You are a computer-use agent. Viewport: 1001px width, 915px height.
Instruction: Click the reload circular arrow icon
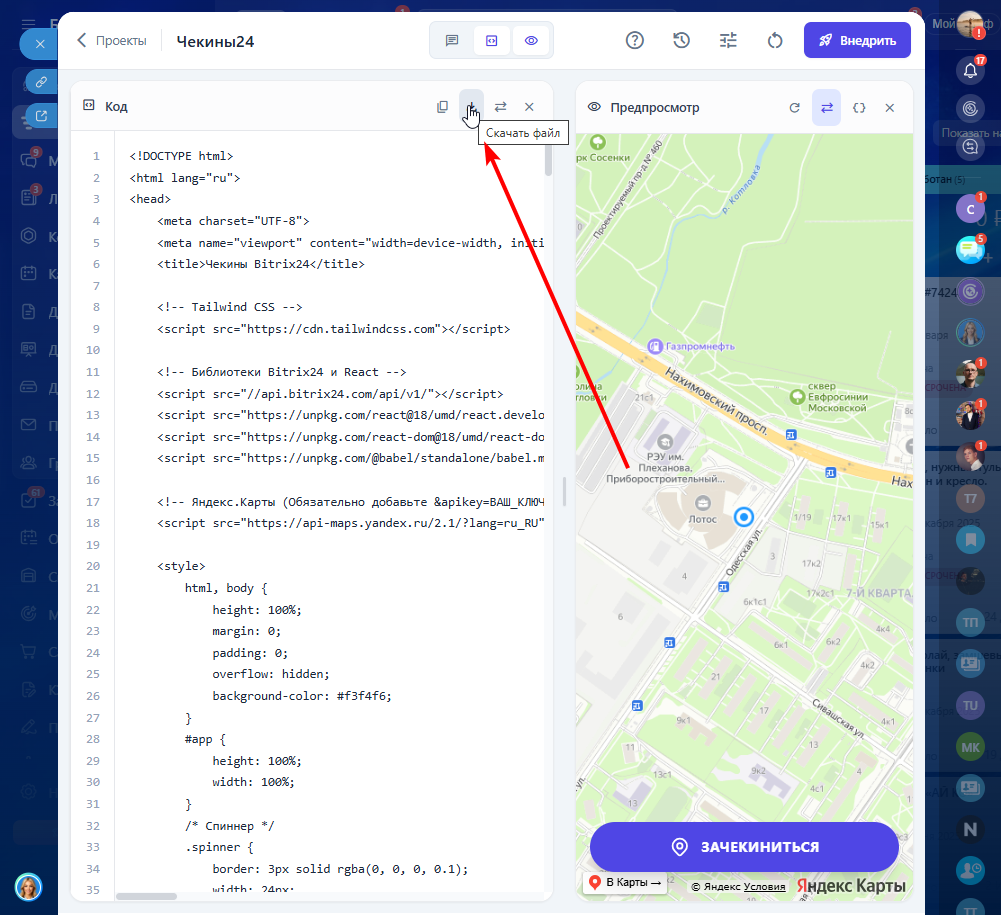point(774,41)
